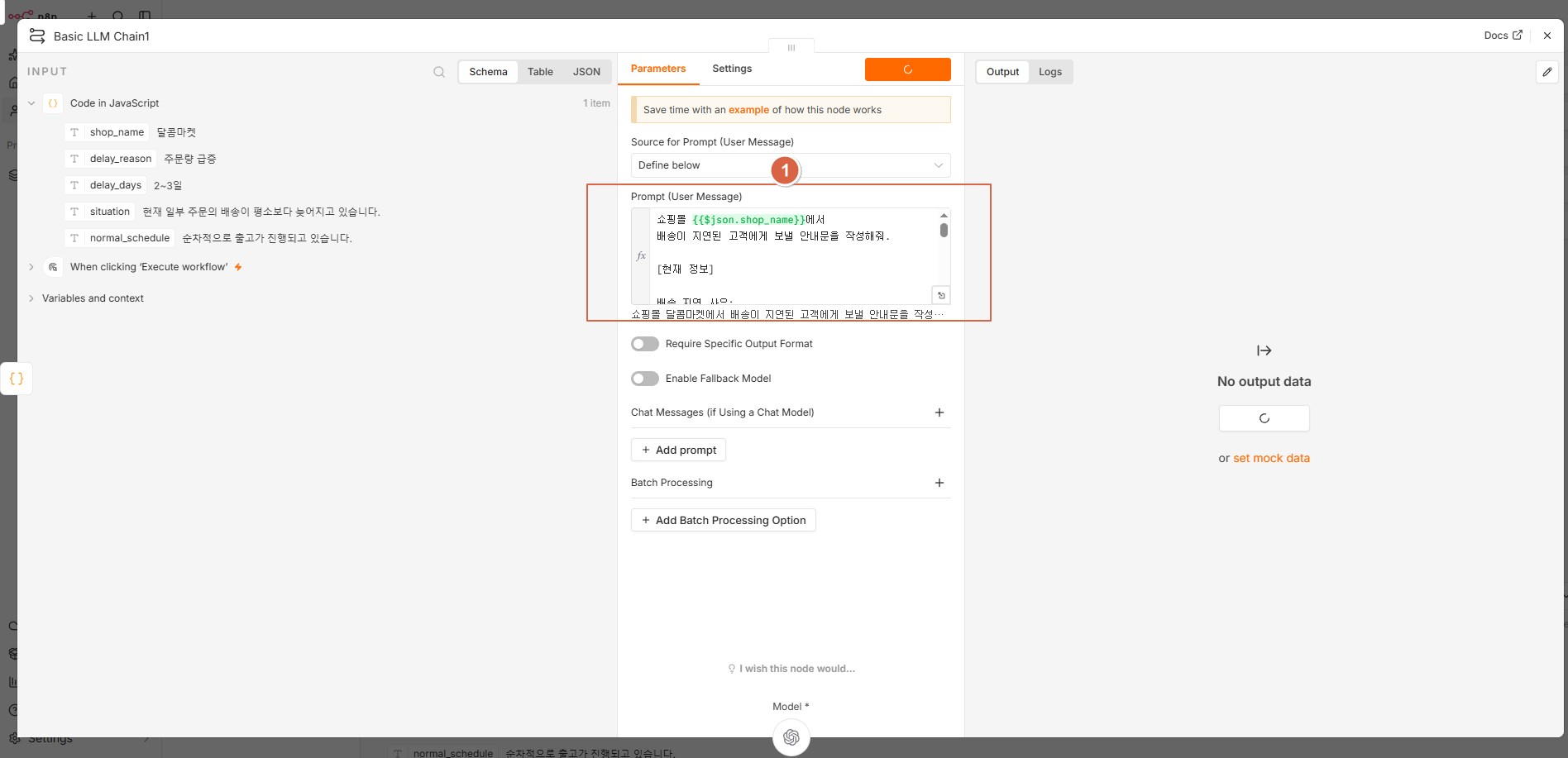This screenshot has width=1568, height=758.
Task: Click the Basic LLM Chain1 node icon
Action: 37,36
